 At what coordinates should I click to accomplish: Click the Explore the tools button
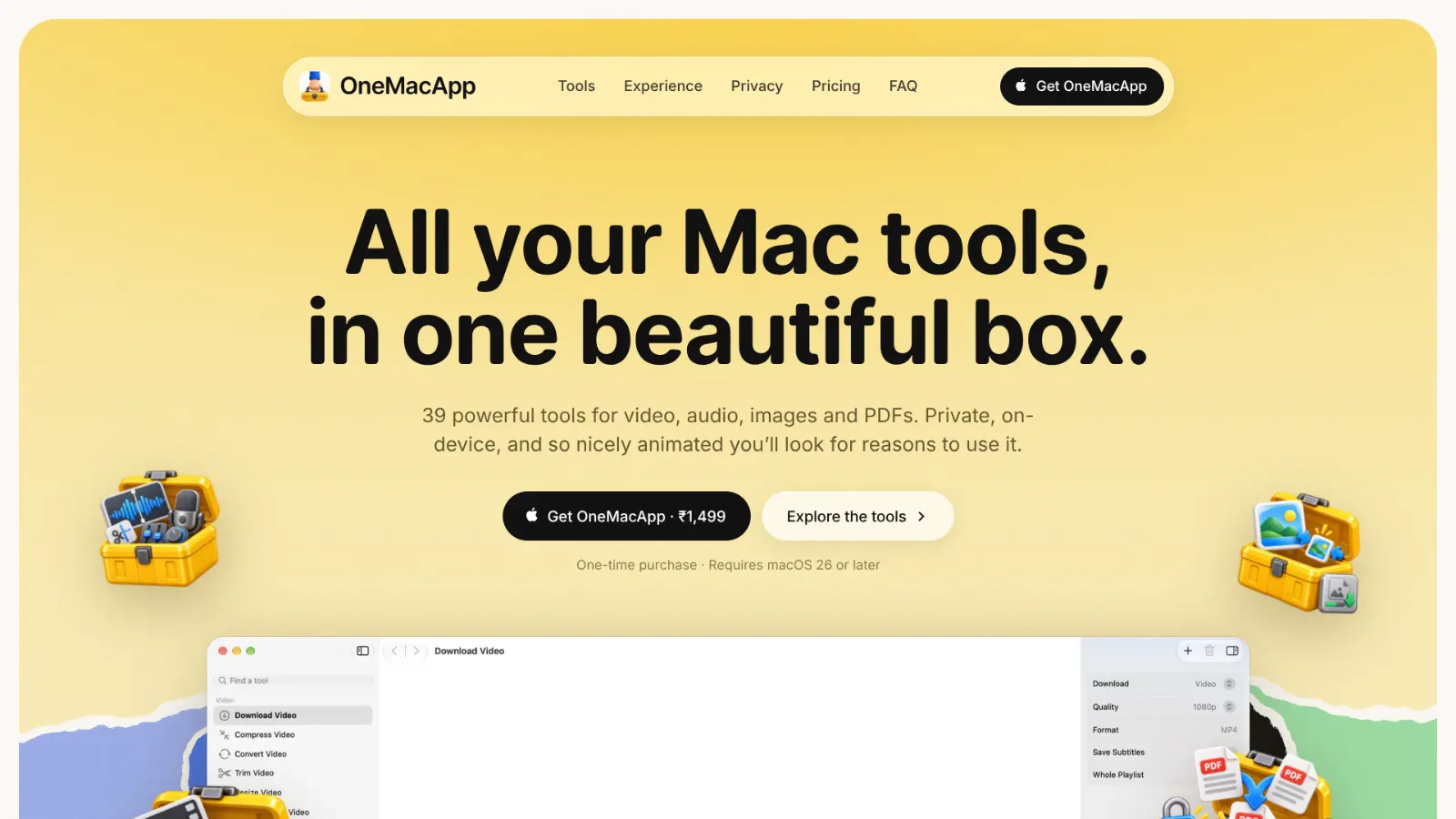tap(857, 516)
